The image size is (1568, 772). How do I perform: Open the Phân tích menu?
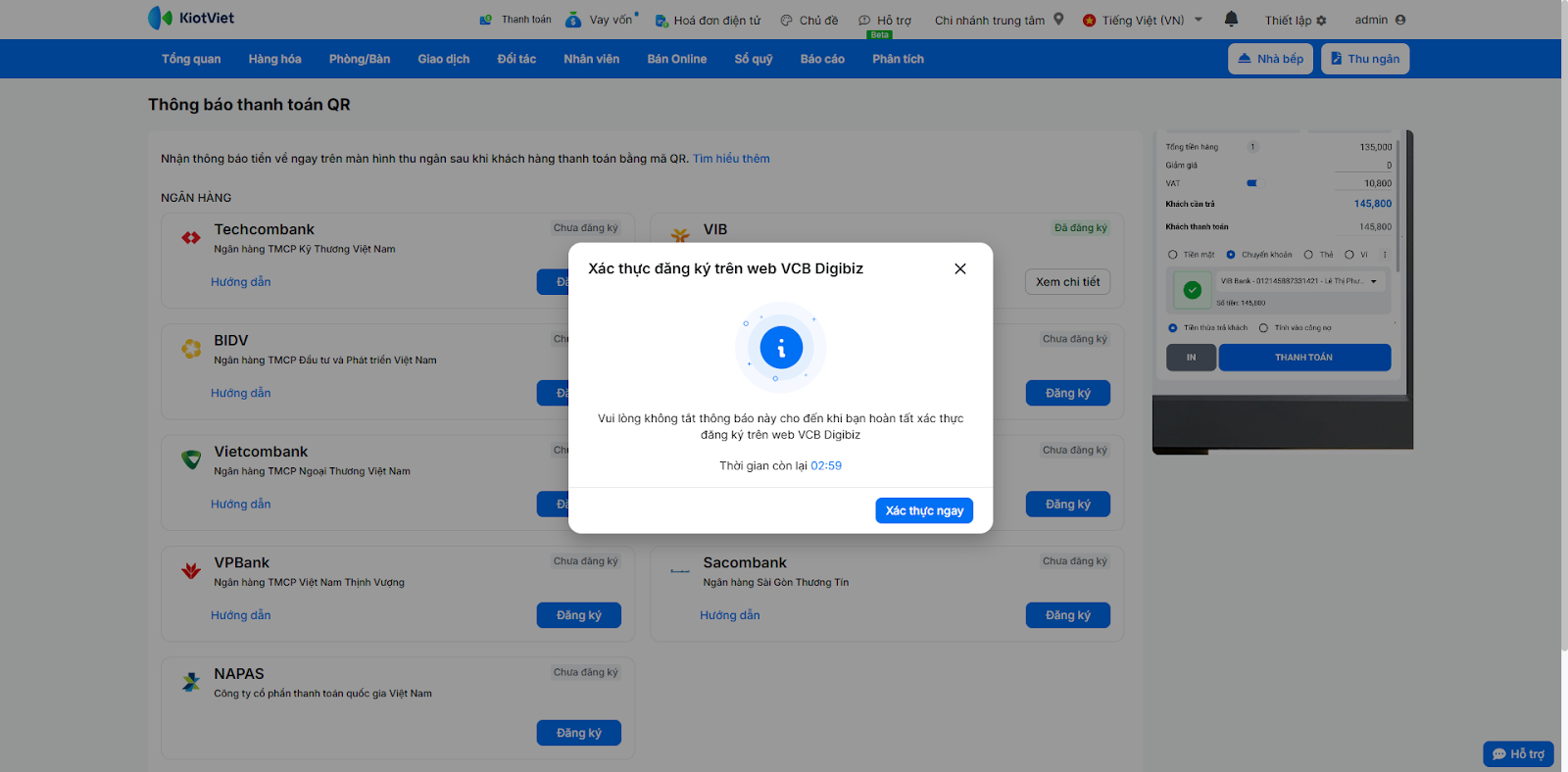click(x=899, y=59)
